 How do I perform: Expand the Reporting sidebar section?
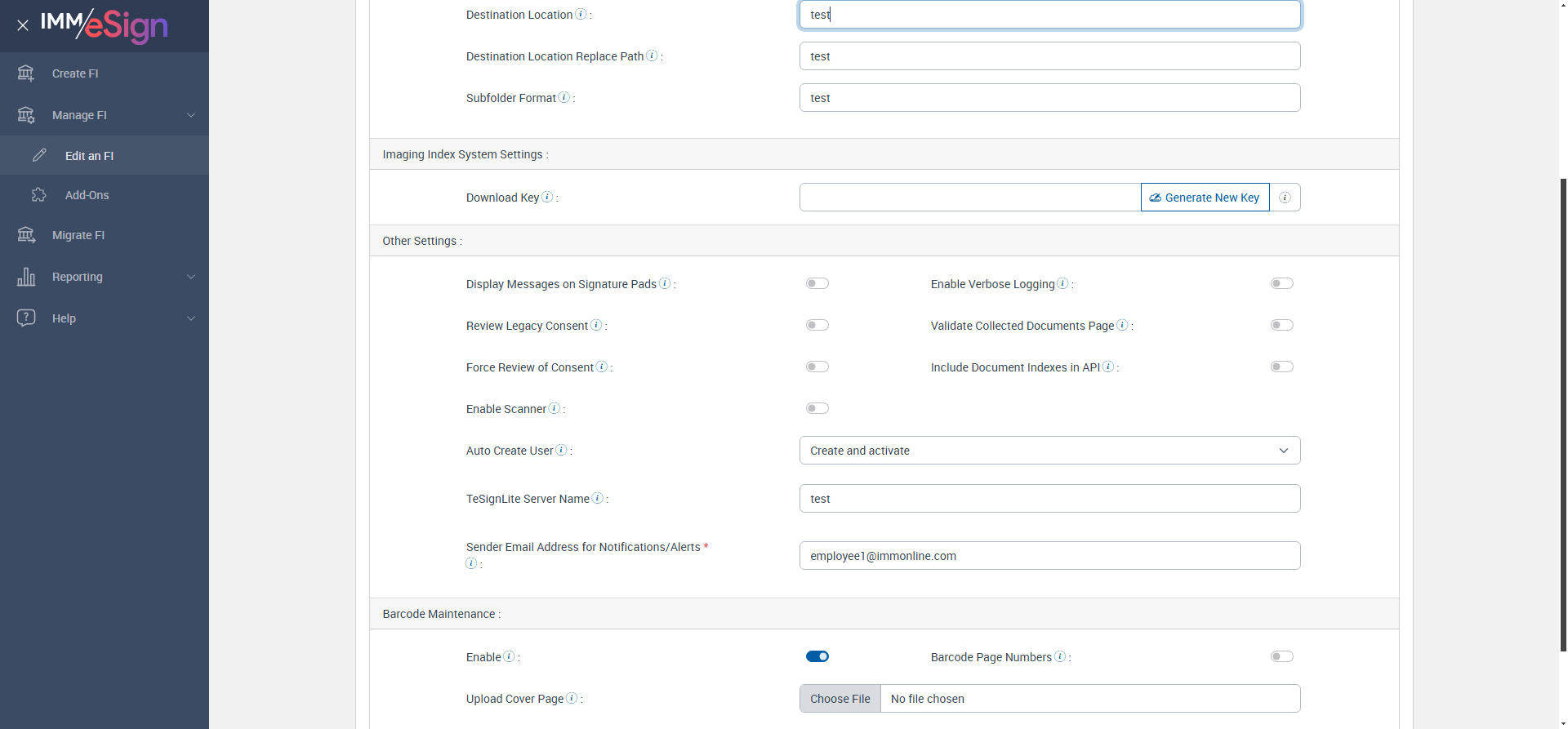(191, 277)
